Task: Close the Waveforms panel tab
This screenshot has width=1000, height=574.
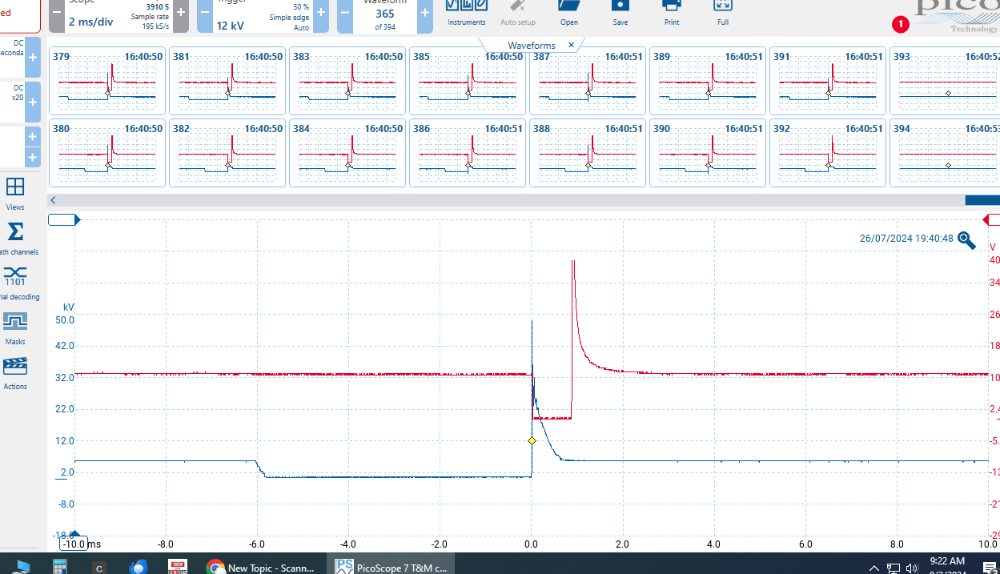Action: 571,45
